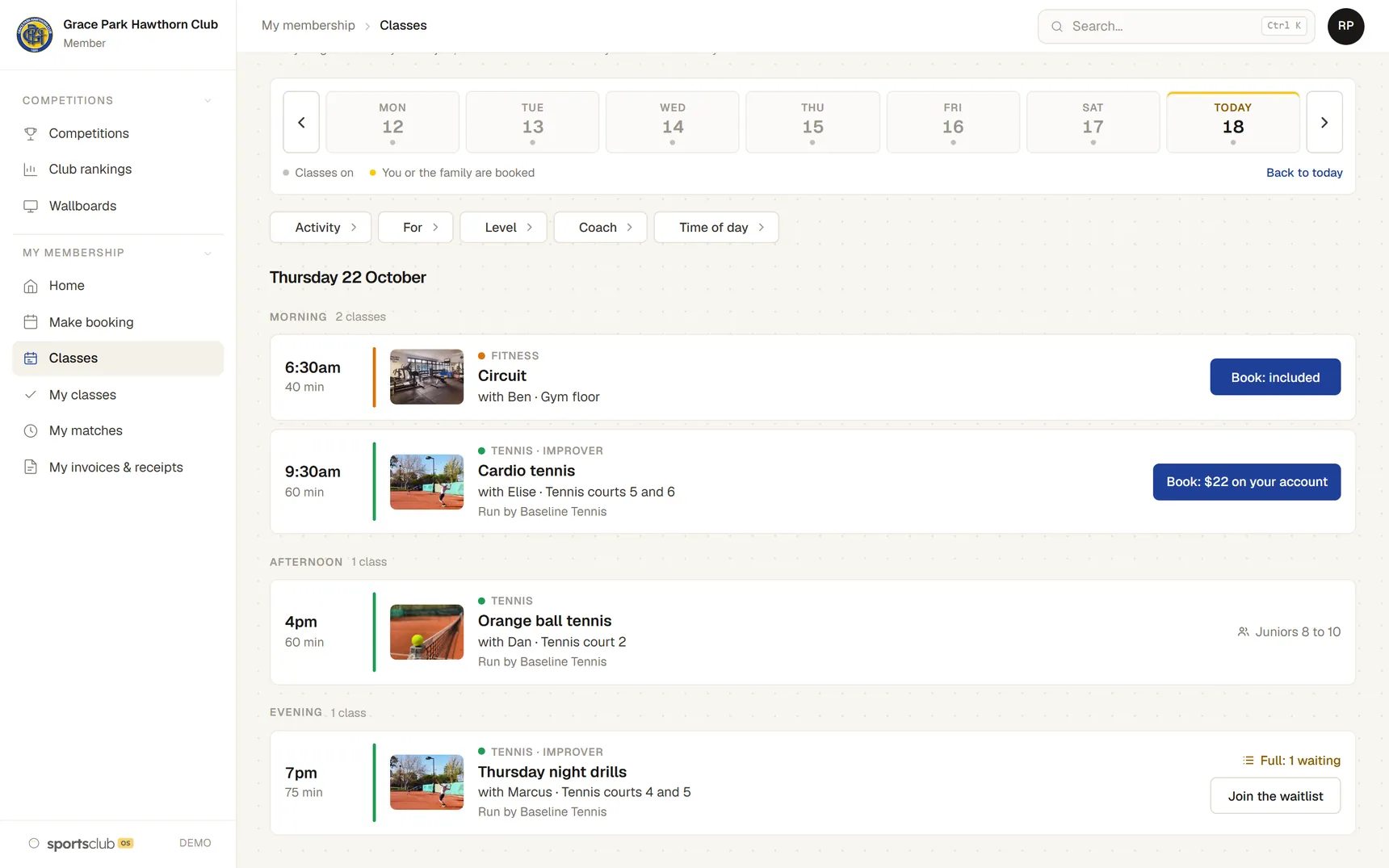Image resolution: width=1389 pixels, height=868 pixels.
Task: Select Friday 16 in date strip
Action: tap(953, 123)
